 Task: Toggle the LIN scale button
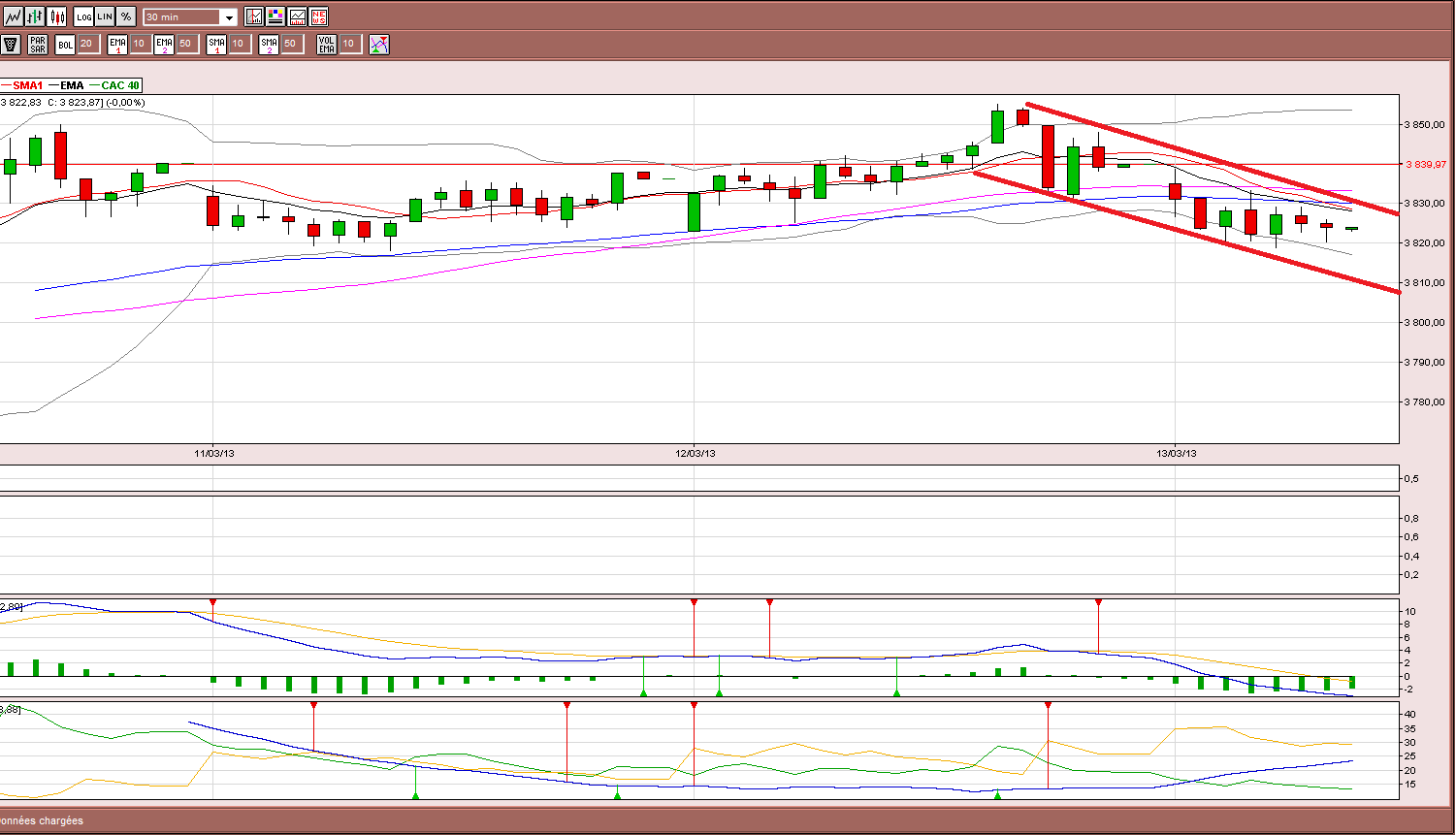105,16
